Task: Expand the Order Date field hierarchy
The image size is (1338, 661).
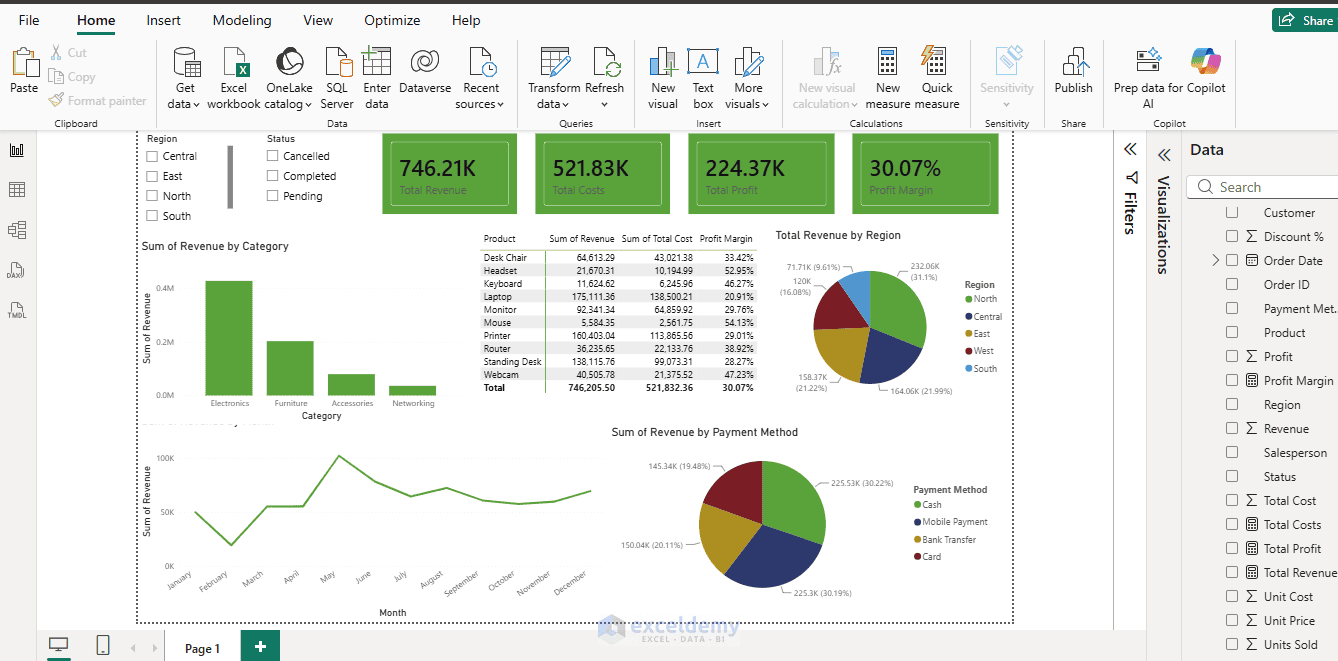Action: pyautogui.click(x=1216, y=260)
